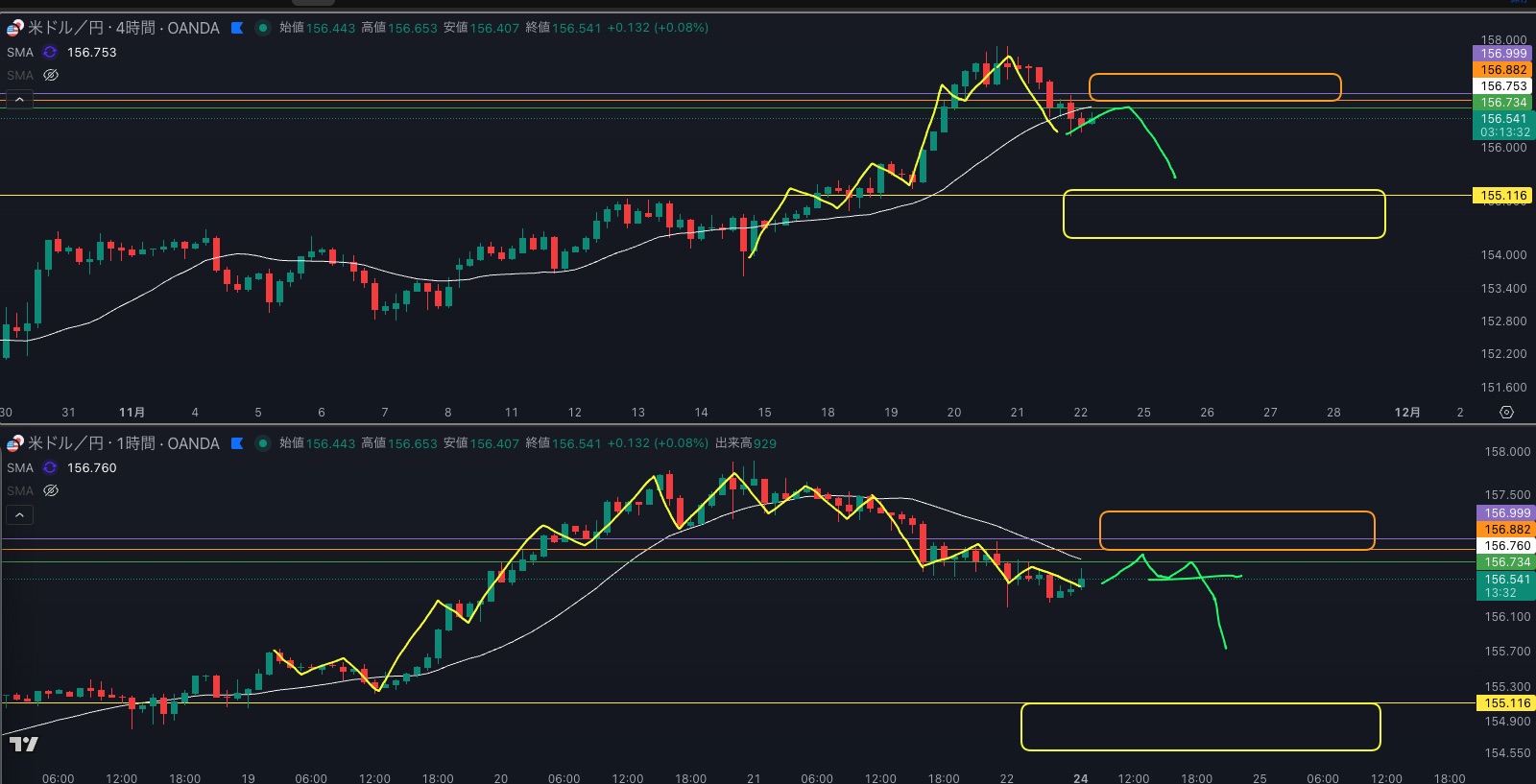Open chart settings gear in upper chart
Image resolution: width=1536 pixels, height=784 pixels.
click(x=1506, y=412)
